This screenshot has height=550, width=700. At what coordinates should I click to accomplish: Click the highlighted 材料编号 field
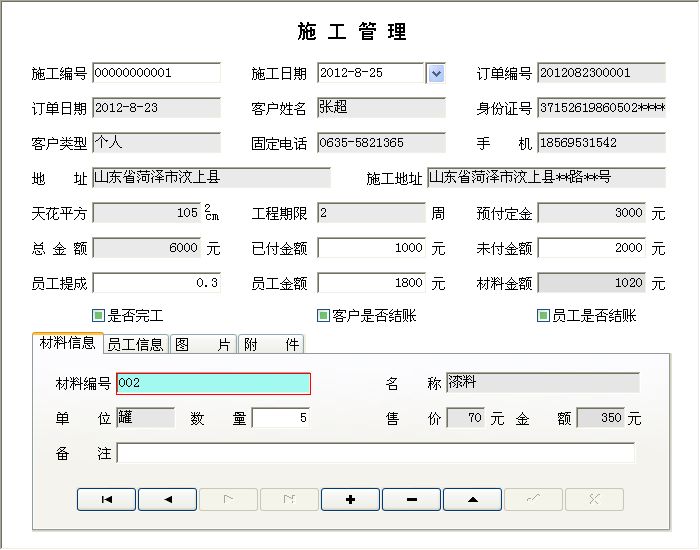click(x=213, y=383)
